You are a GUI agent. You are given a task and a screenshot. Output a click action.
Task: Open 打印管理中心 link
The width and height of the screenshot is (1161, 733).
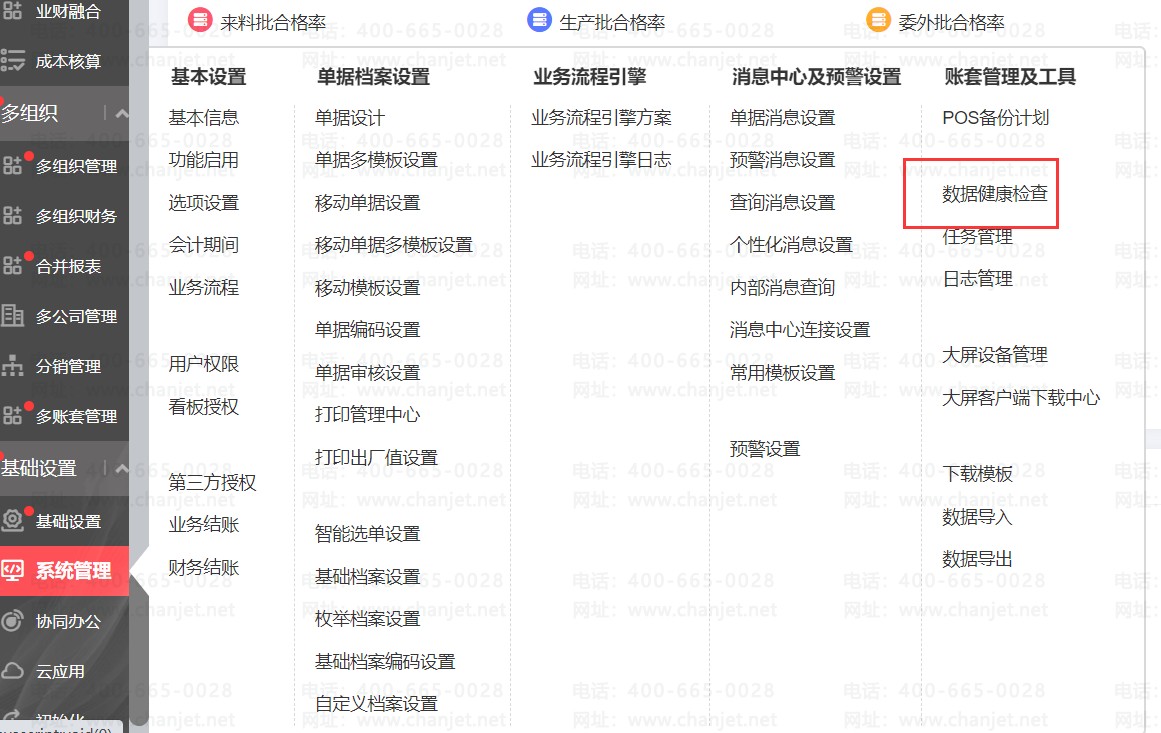[367, 415]
